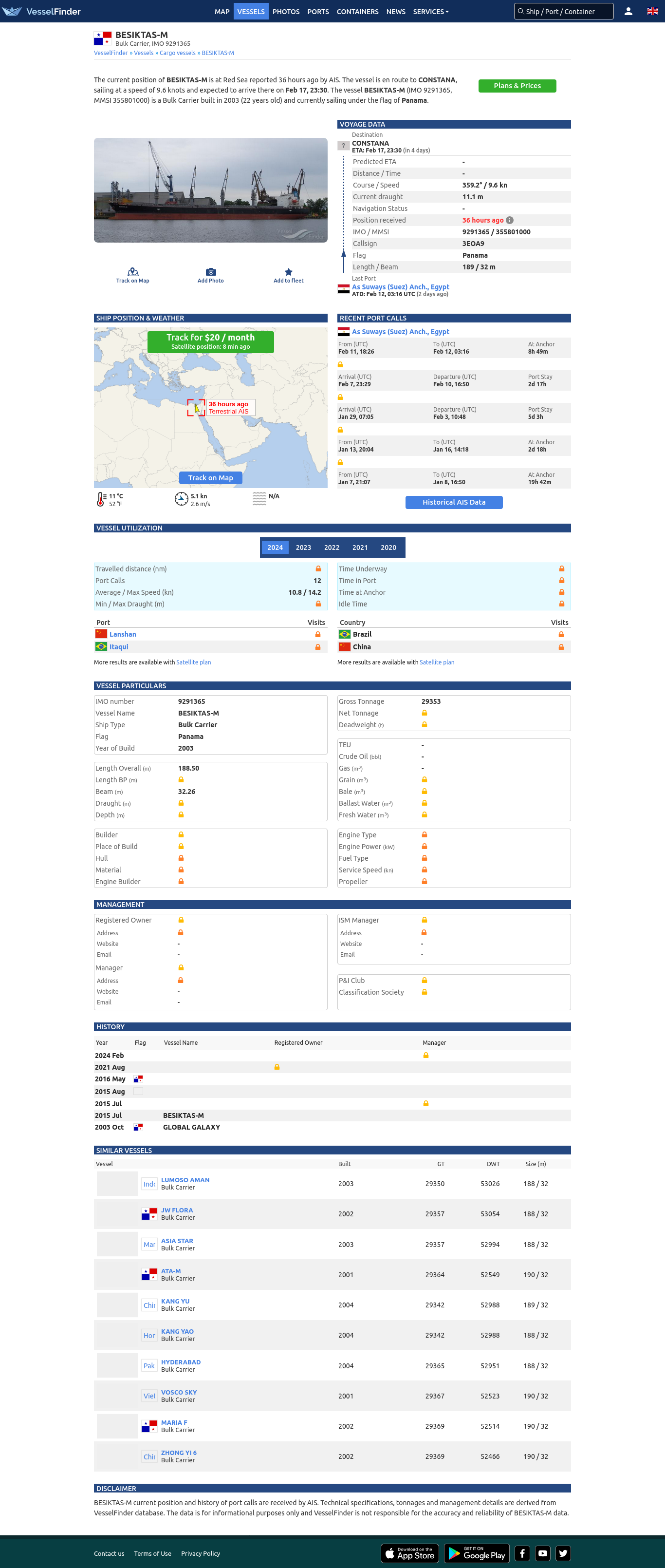This screenshot has height=1568, width=665.
Task: Click lock icon beside Registered Owner
Action: [x=181, y=920]
